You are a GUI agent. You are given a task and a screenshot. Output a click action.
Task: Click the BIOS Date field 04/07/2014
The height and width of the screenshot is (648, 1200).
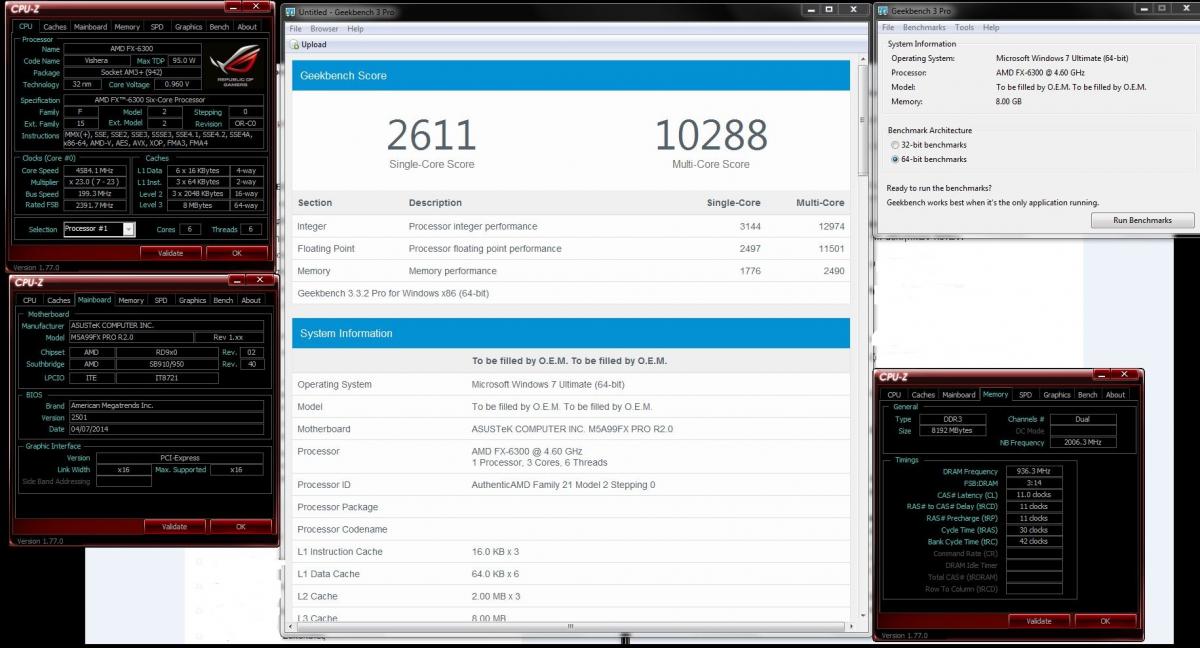click(165, 430)
